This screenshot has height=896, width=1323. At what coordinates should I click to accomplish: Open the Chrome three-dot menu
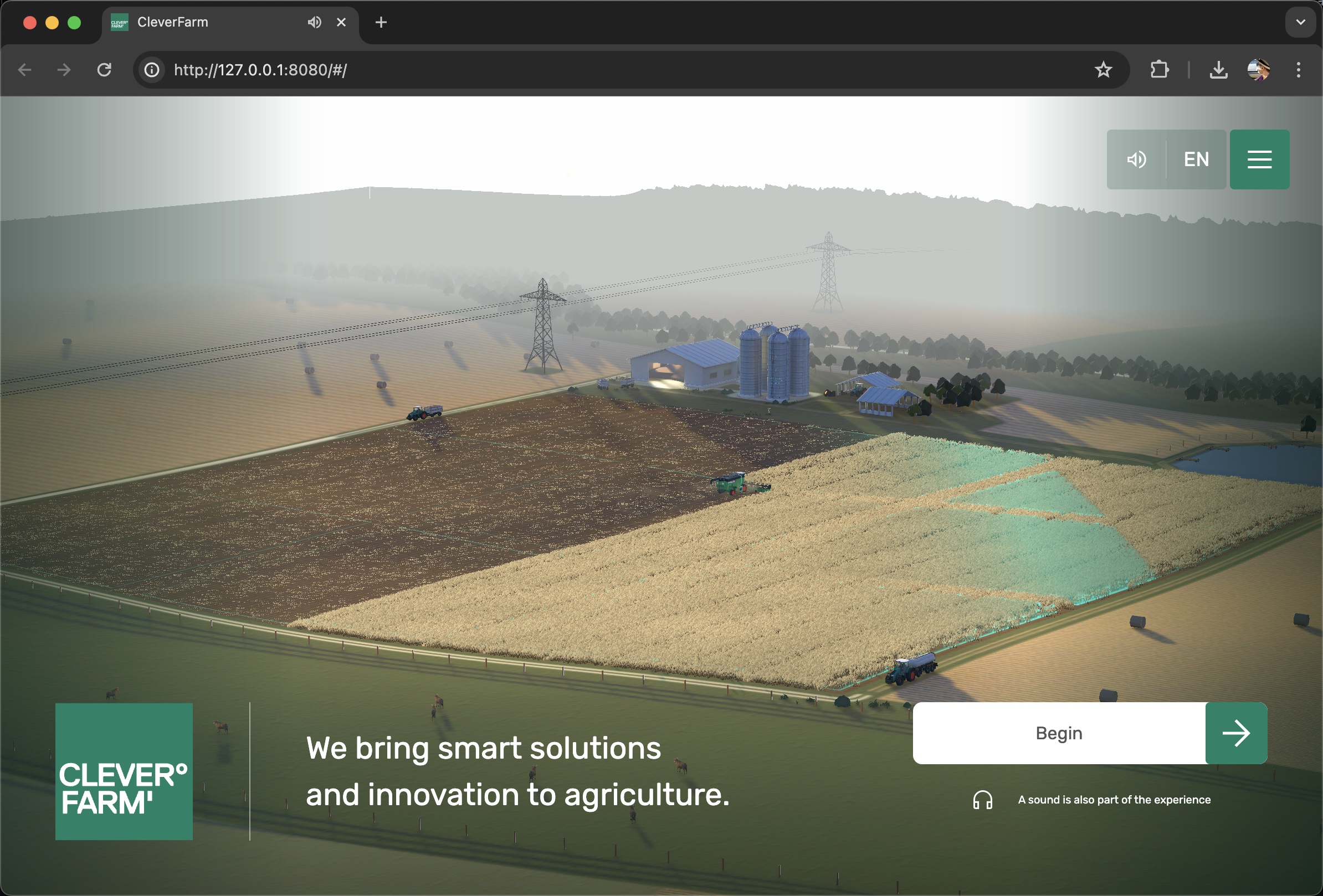tap(1298, 70)
